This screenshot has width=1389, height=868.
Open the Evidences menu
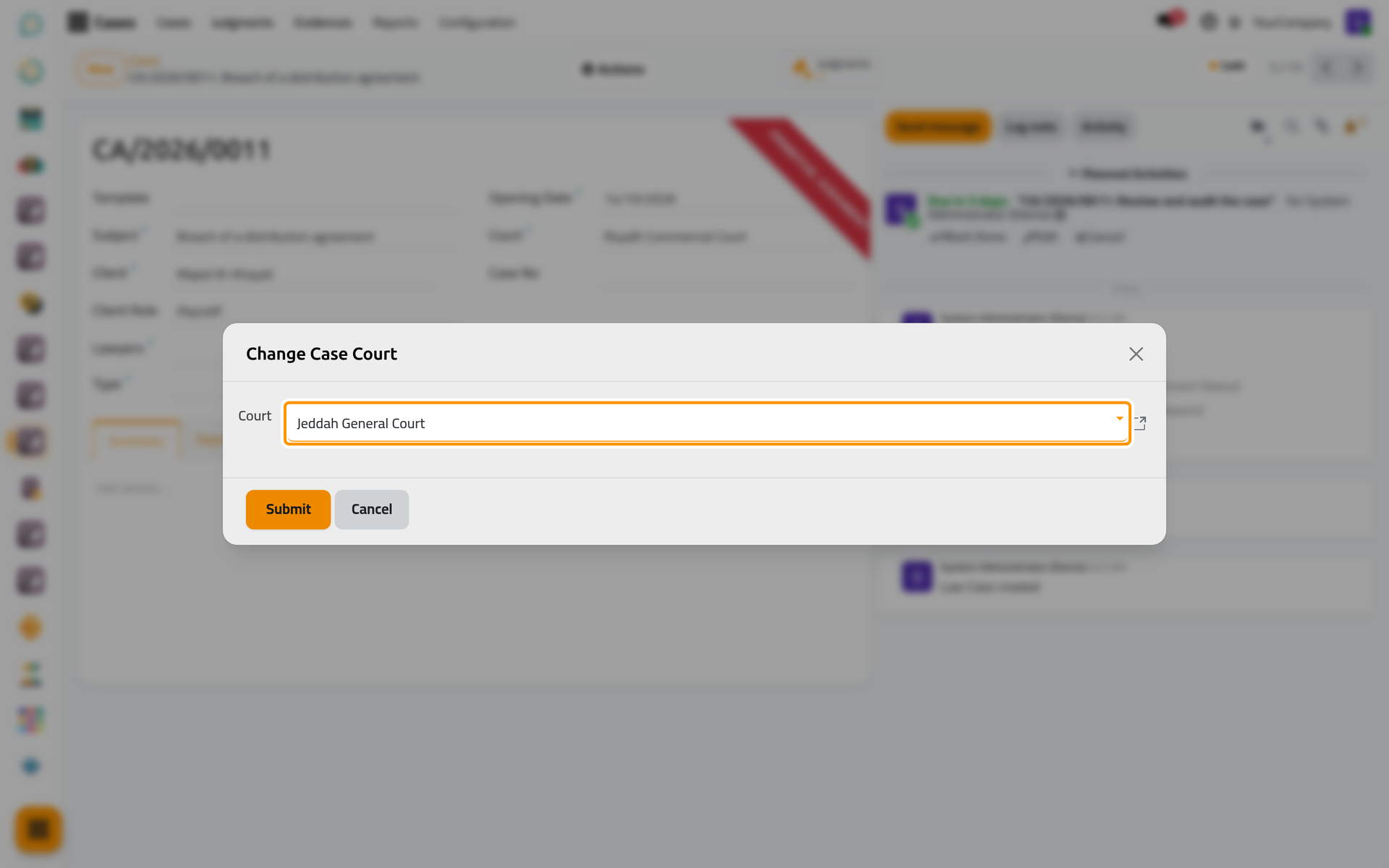[x=323, y=23]
